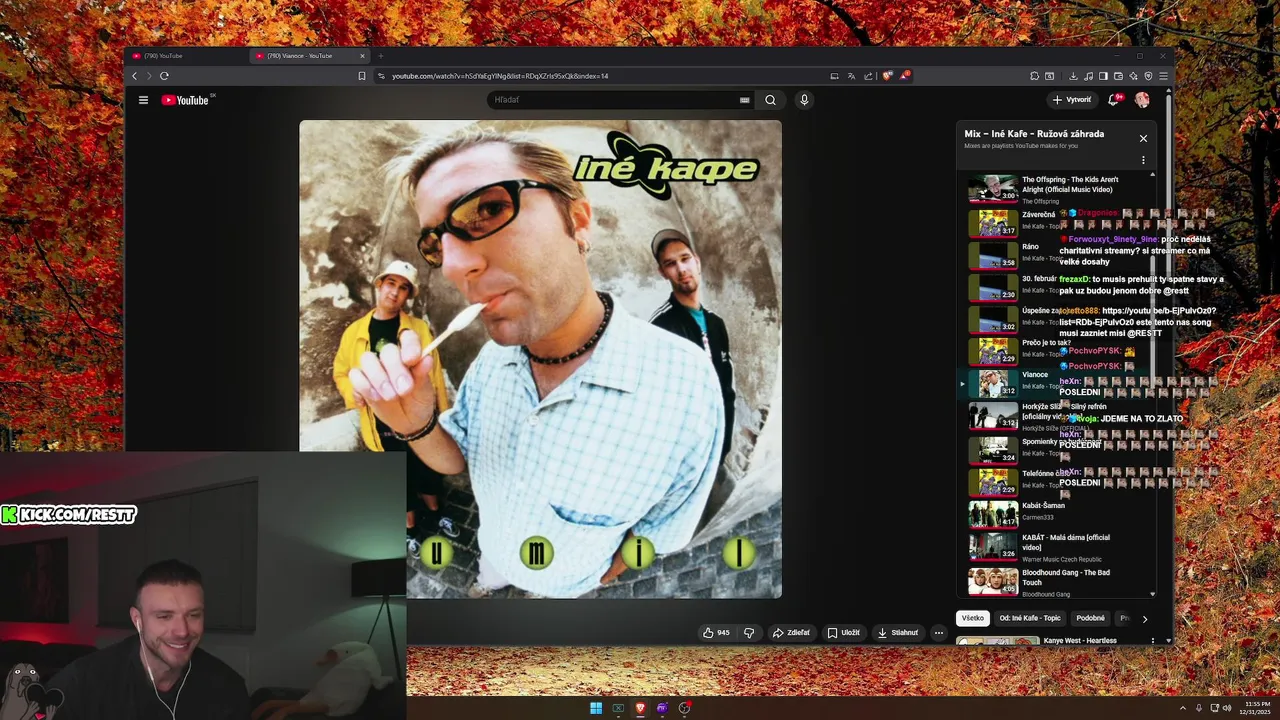The image size is (1280, 720).
Task: Open a new browser tab with plus
Action: (380, 56)
